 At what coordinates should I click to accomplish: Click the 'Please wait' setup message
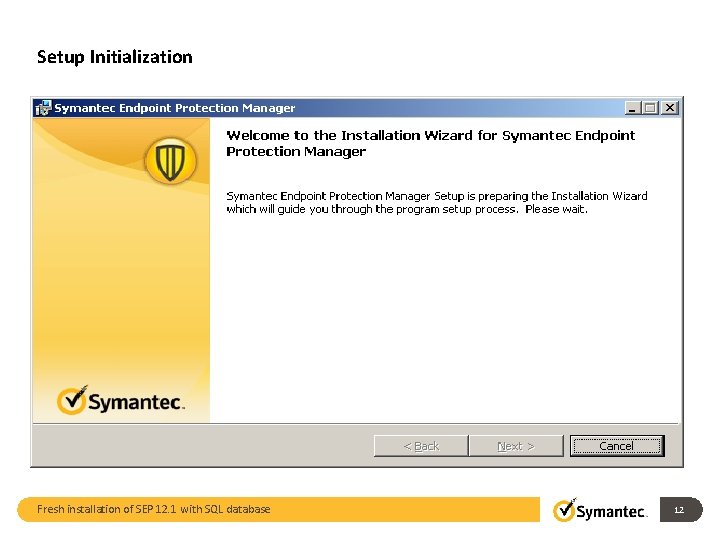click(x=437, y=202)
